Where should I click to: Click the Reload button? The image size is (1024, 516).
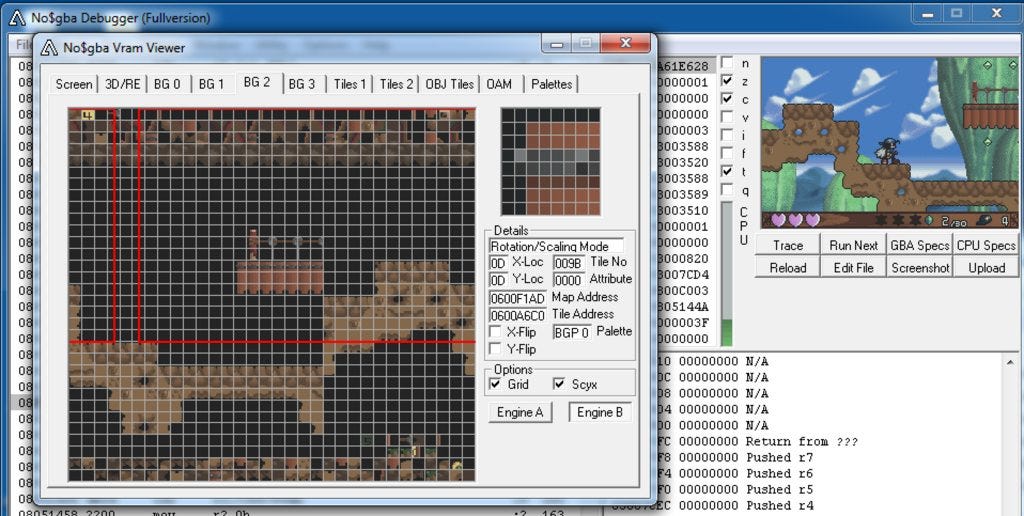(x=788, y=267)
